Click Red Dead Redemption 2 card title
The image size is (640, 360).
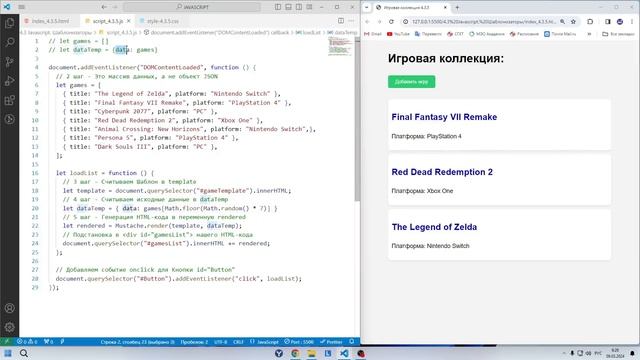click(442, 172)
